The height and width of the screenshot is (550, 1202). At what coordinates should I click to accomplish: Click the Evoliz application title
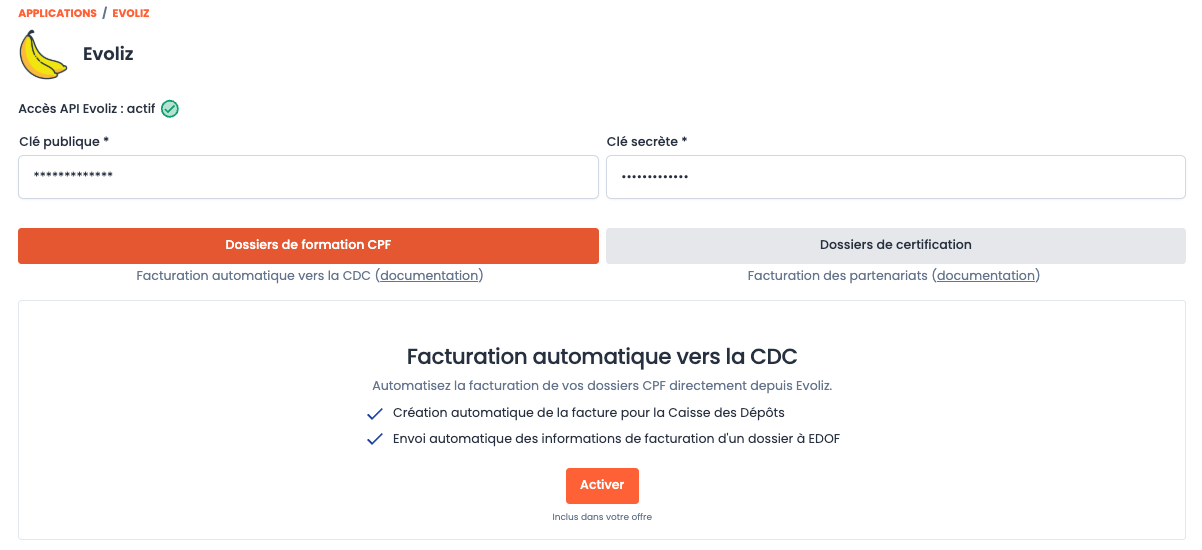(x=108, y=54)
